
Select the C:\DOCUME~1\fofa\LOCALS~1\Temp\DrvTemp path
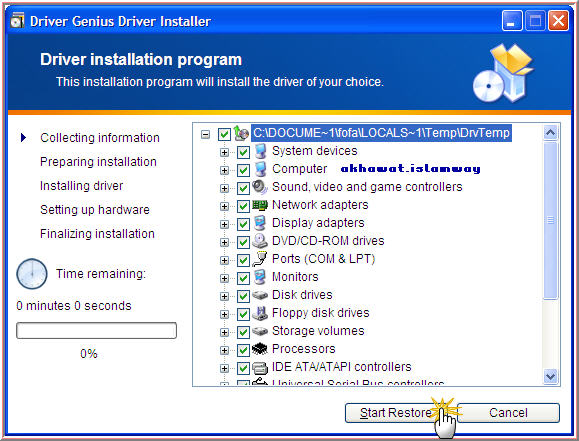[x=381, y=133]
